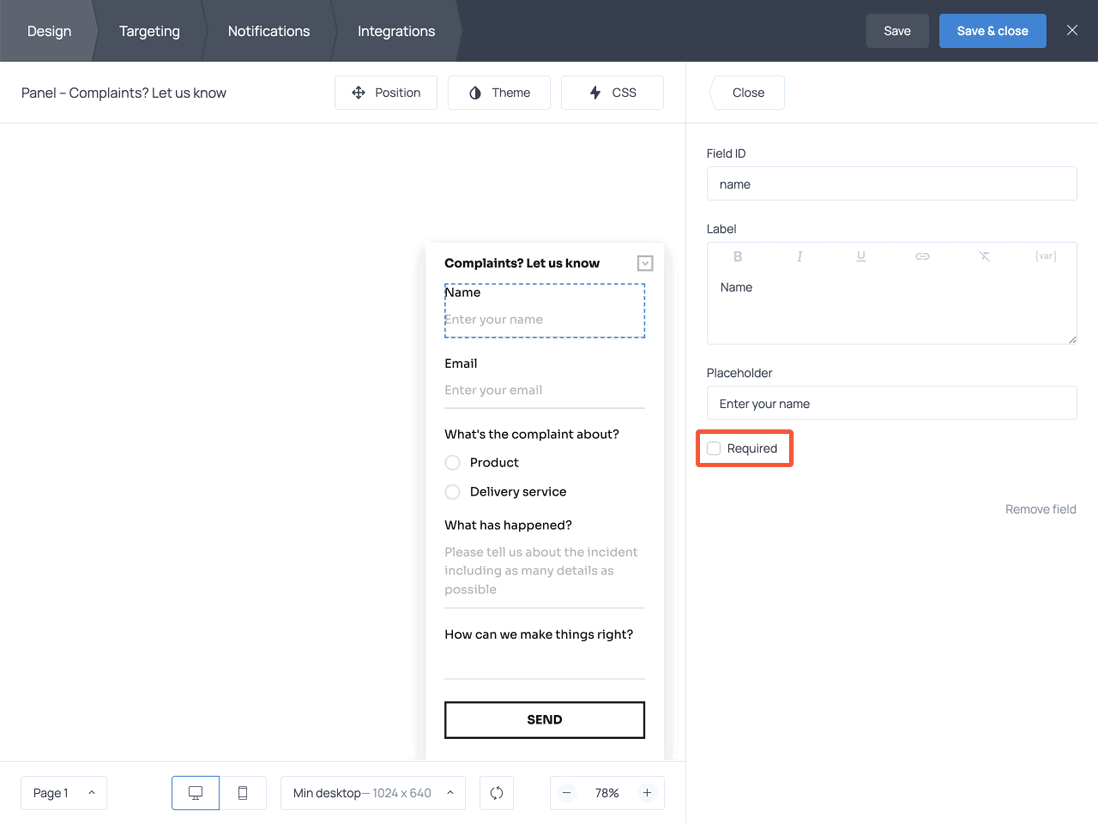Click the refresh/reload preview icon
Screen dimensions: 1098x823
(496, 792)
